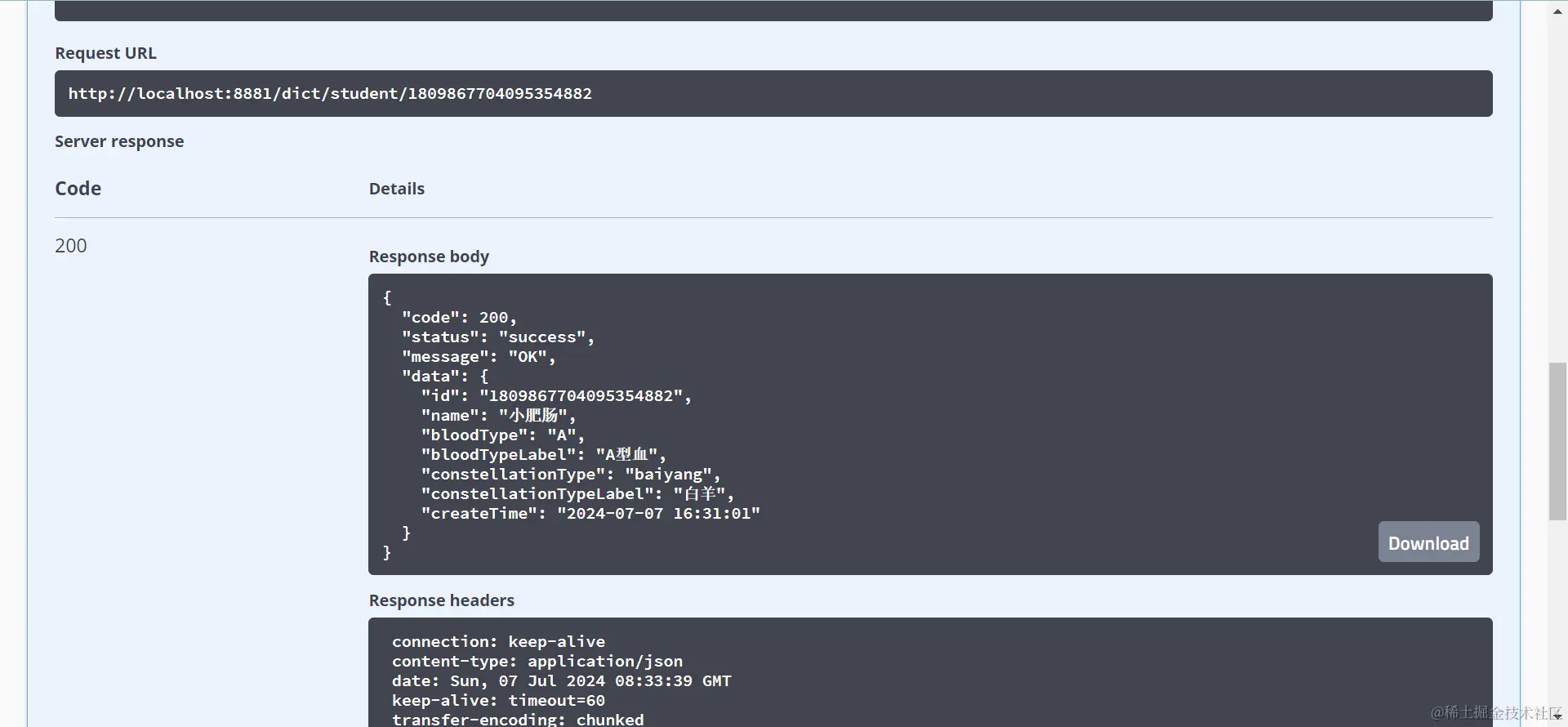Click the content-type application/json header line
The height and width of the screenshot is (727, 1568).
point(537,662)
